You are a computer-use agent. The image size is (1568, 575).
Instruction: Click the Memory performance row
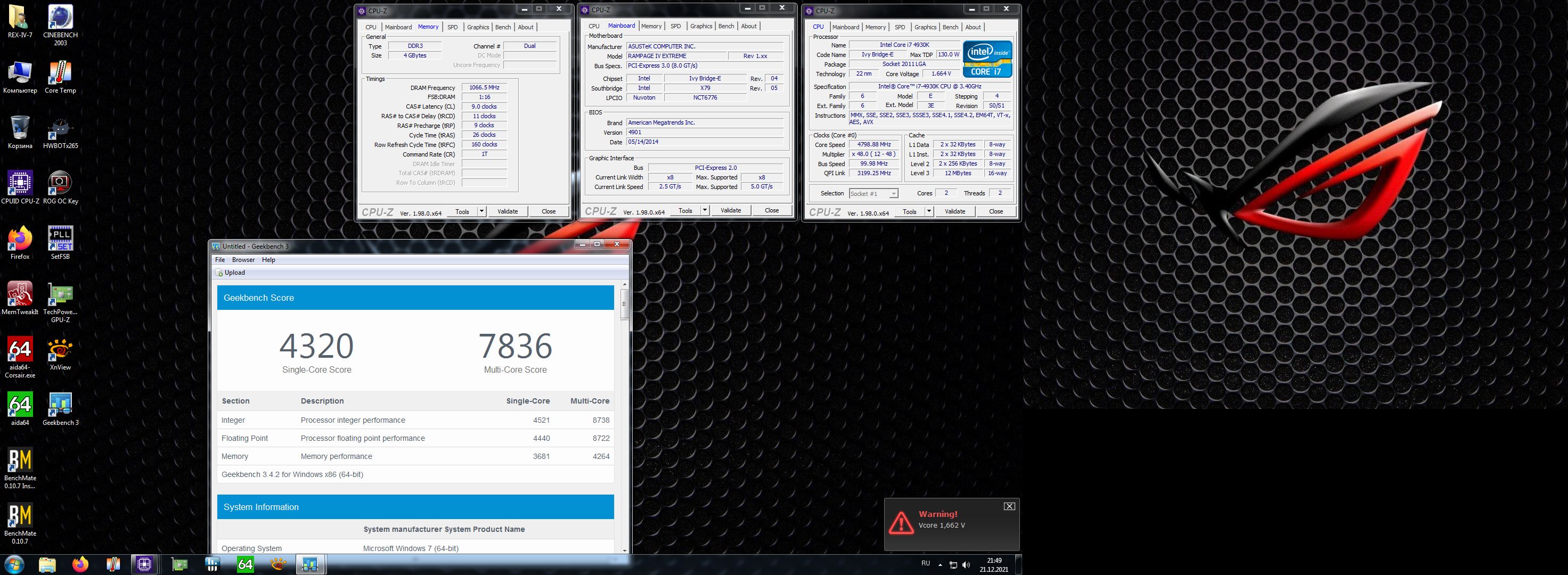[x=415, y=456]
